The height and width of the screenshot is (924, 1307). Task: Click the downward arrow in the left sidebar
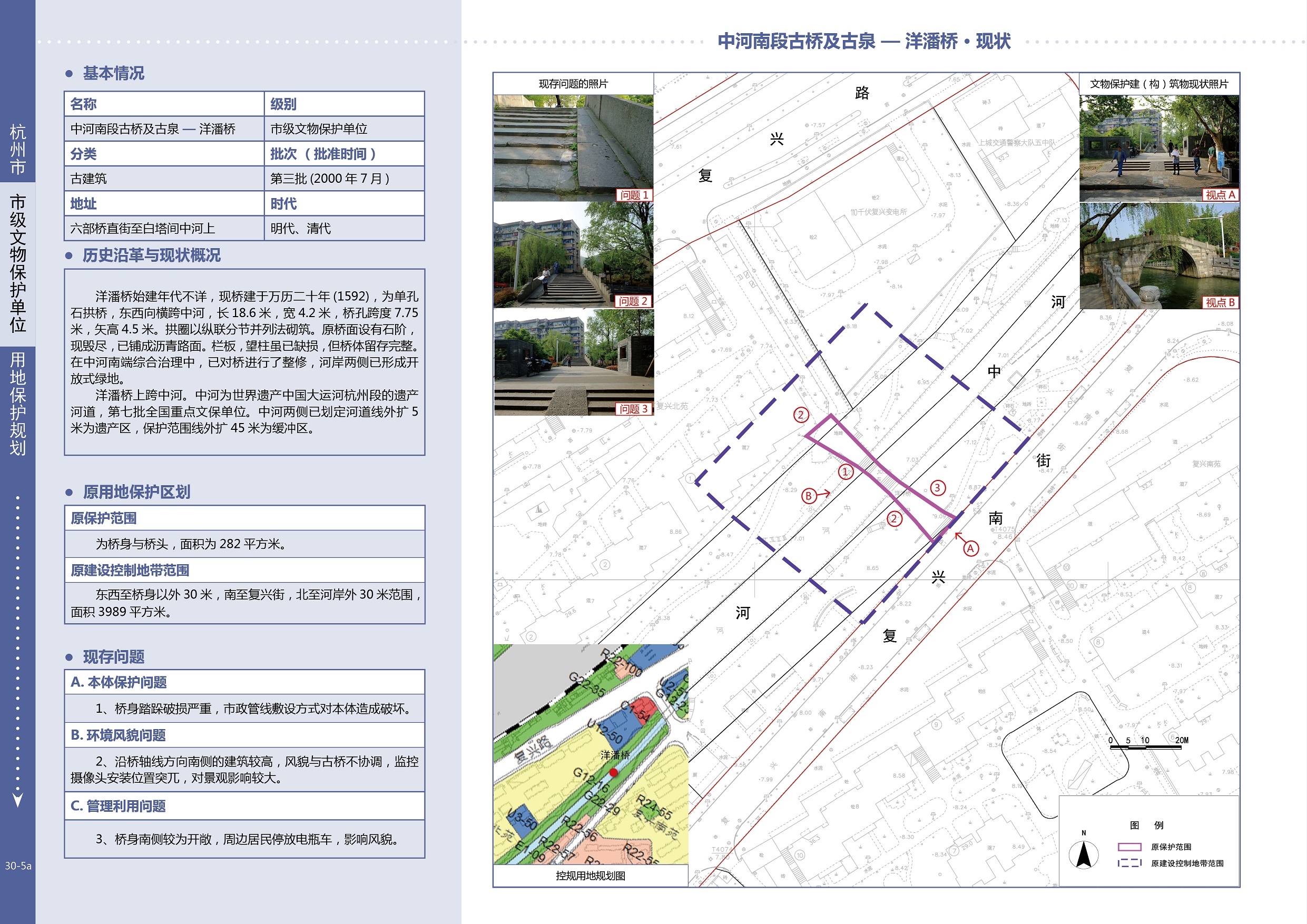coord(17,799)
